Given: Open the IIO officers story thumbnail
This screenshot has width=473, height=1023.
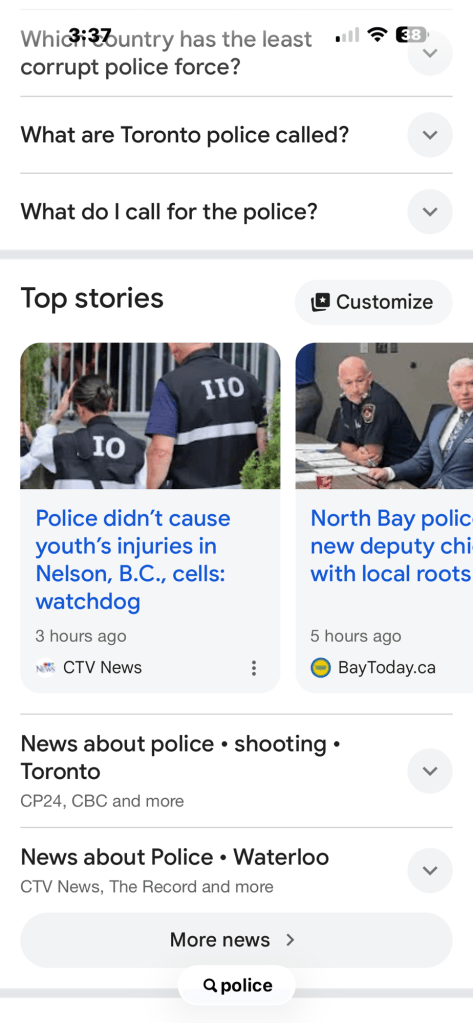Looking at the screenshot, I should (150, 416).
